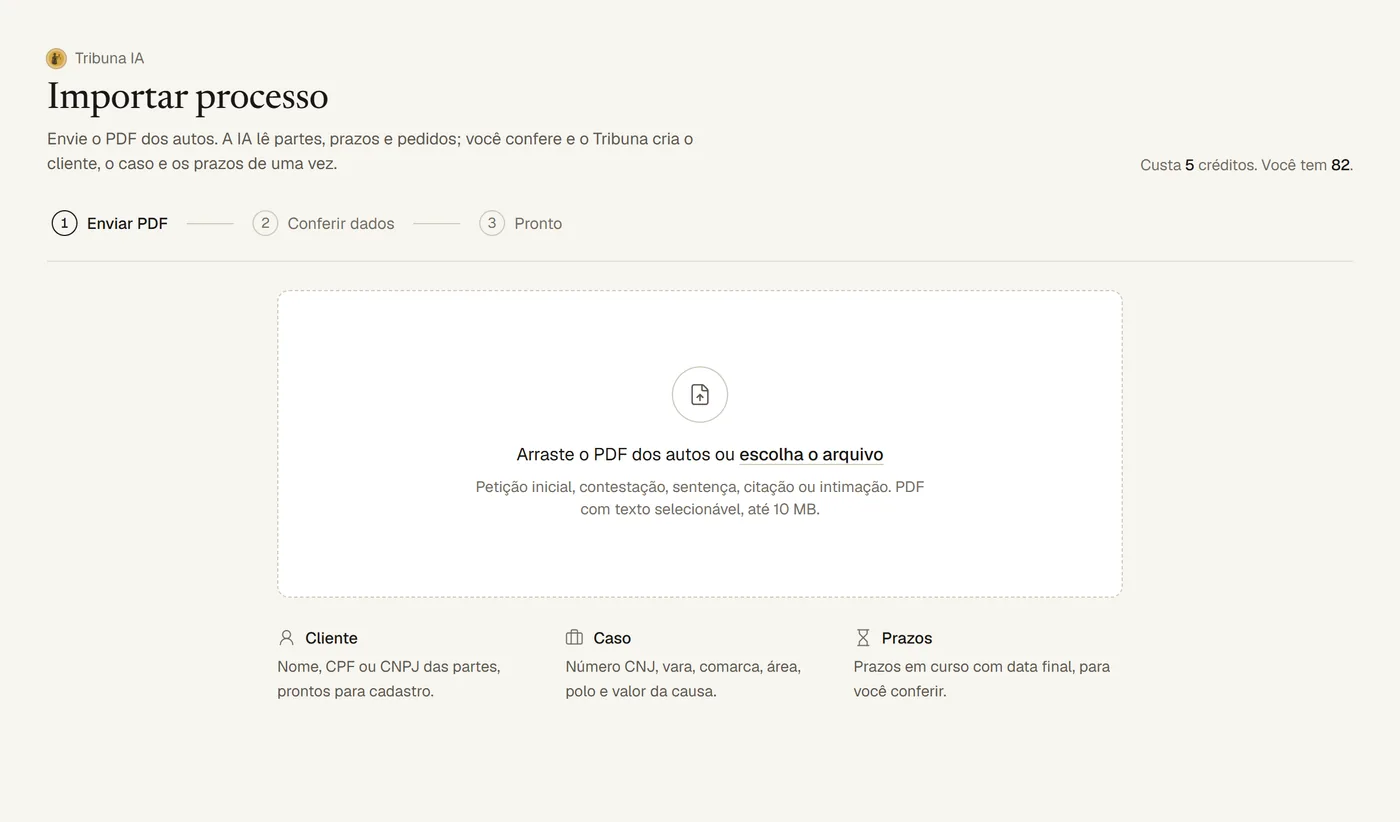This screenshot has width=1400, height=822.
Task: Click the 'Prazos em curso com data final' description
Action: pos(982,679)
